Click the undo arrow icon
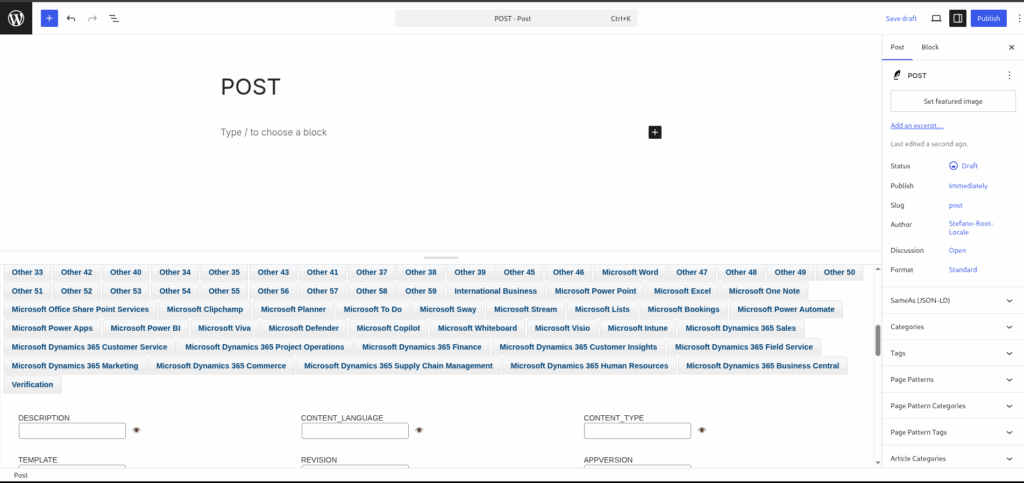 pos(71,18)
